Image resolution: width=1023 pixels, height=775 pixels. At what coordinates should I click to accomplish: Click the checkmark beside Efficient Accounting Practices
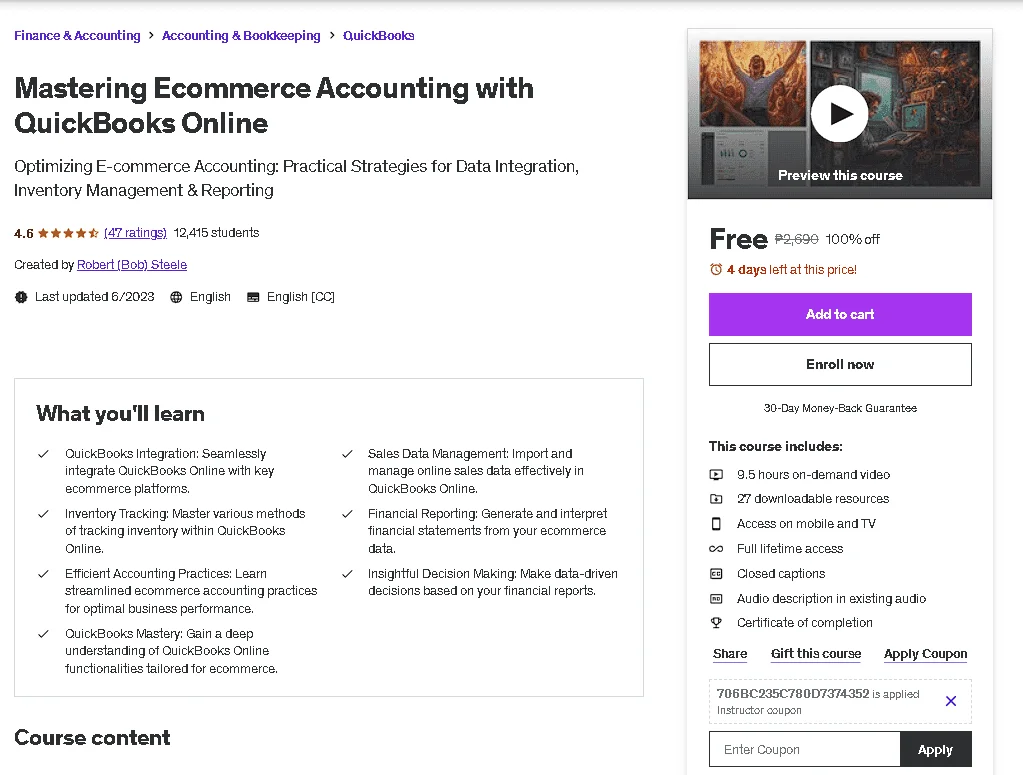tap(43, 574)
